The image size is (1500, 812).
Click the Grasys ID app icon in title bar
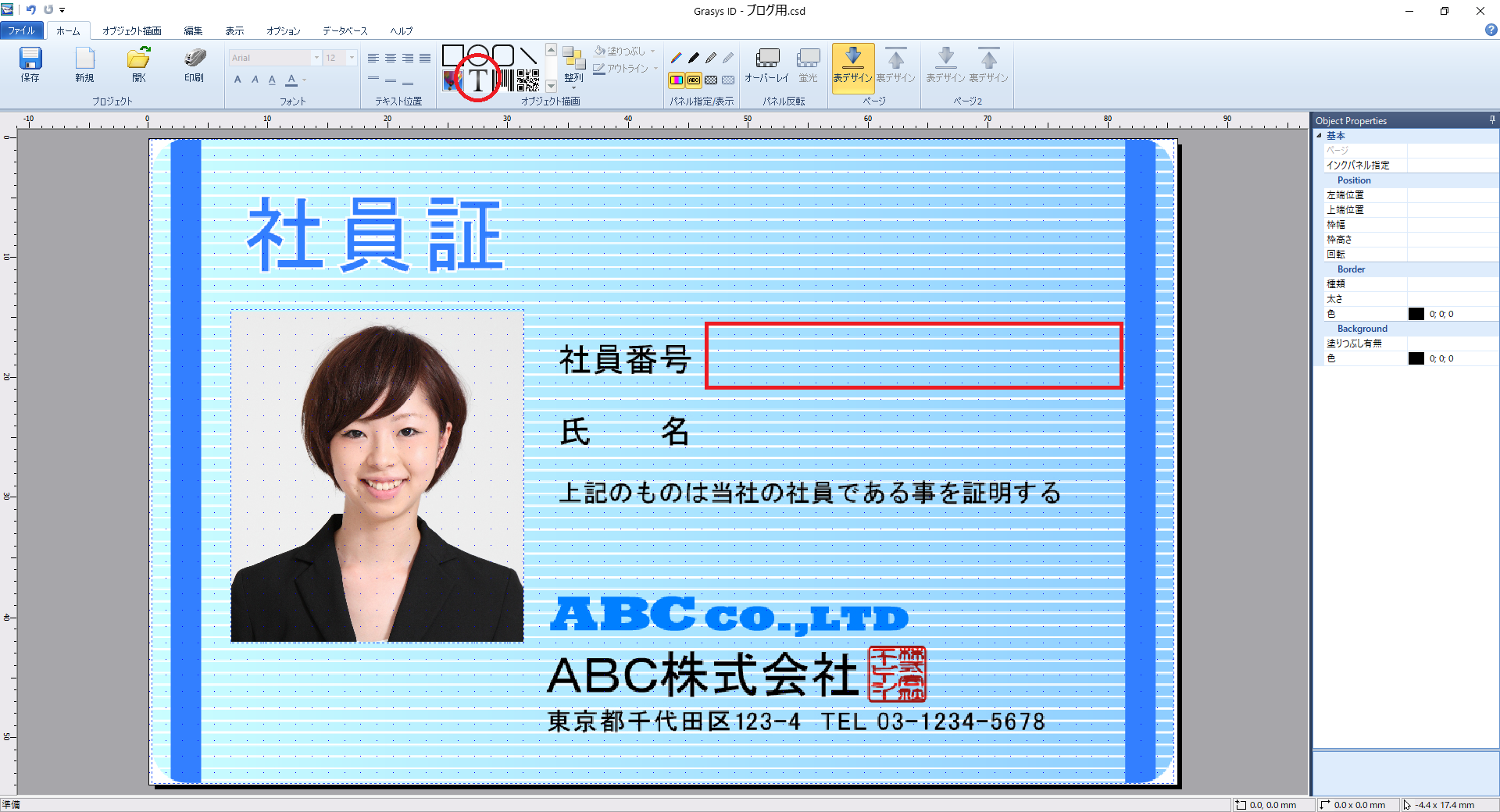[x=8, y=10]
